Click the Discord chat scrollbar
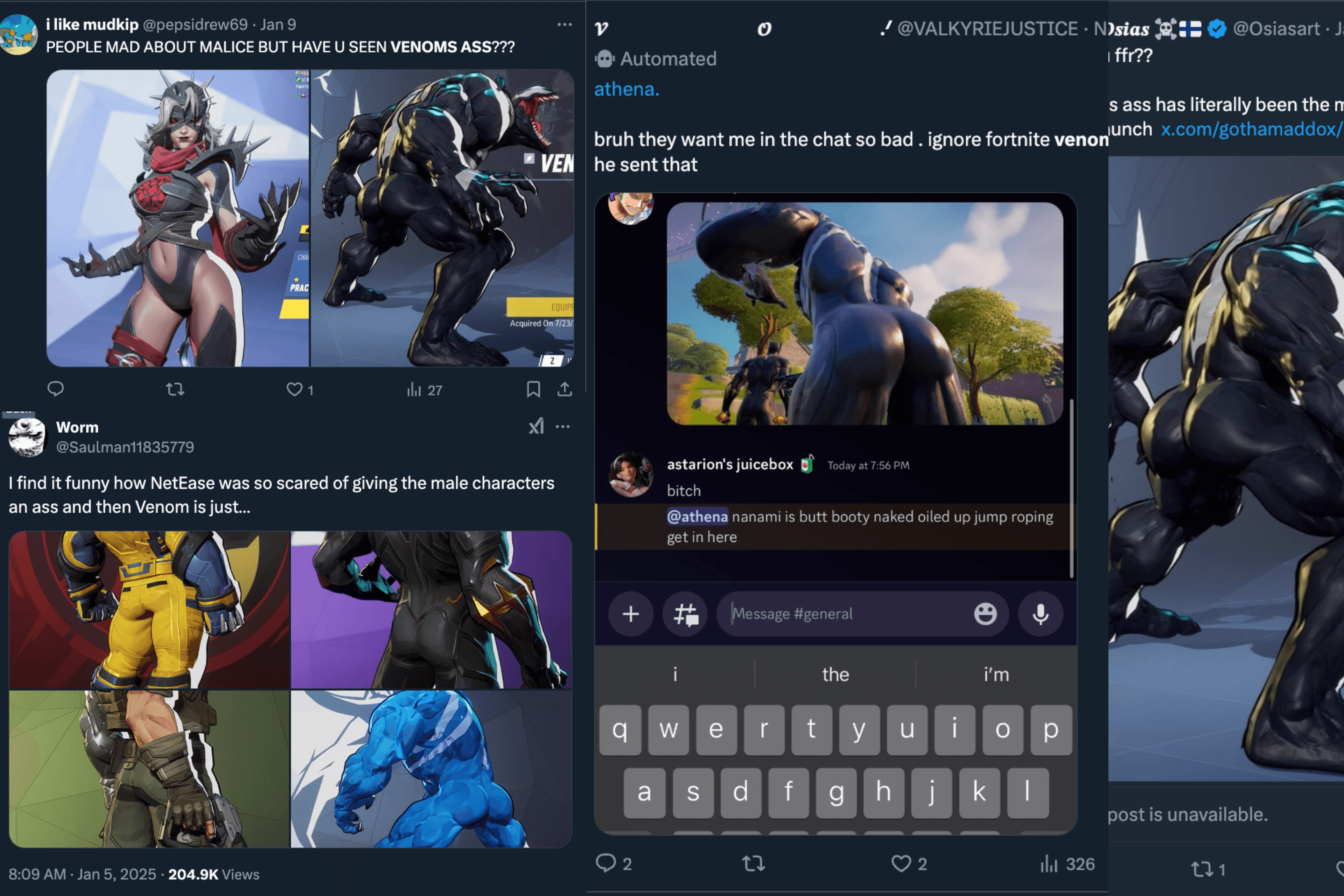 pyautogui.click(x=1071, y=489)
